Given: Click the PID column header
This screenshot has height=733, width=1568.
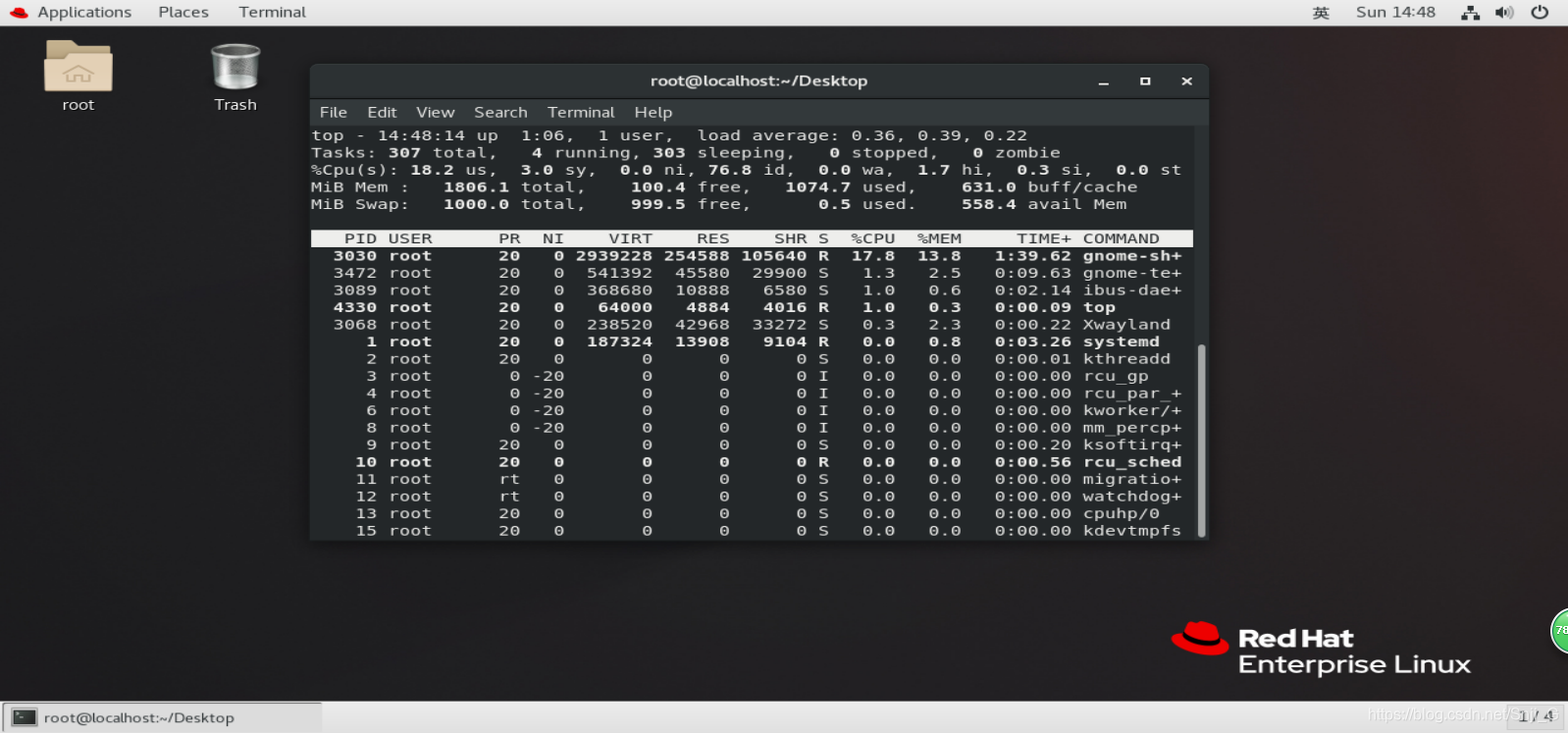Looking at the screenshot, I should tap(360, 238).
